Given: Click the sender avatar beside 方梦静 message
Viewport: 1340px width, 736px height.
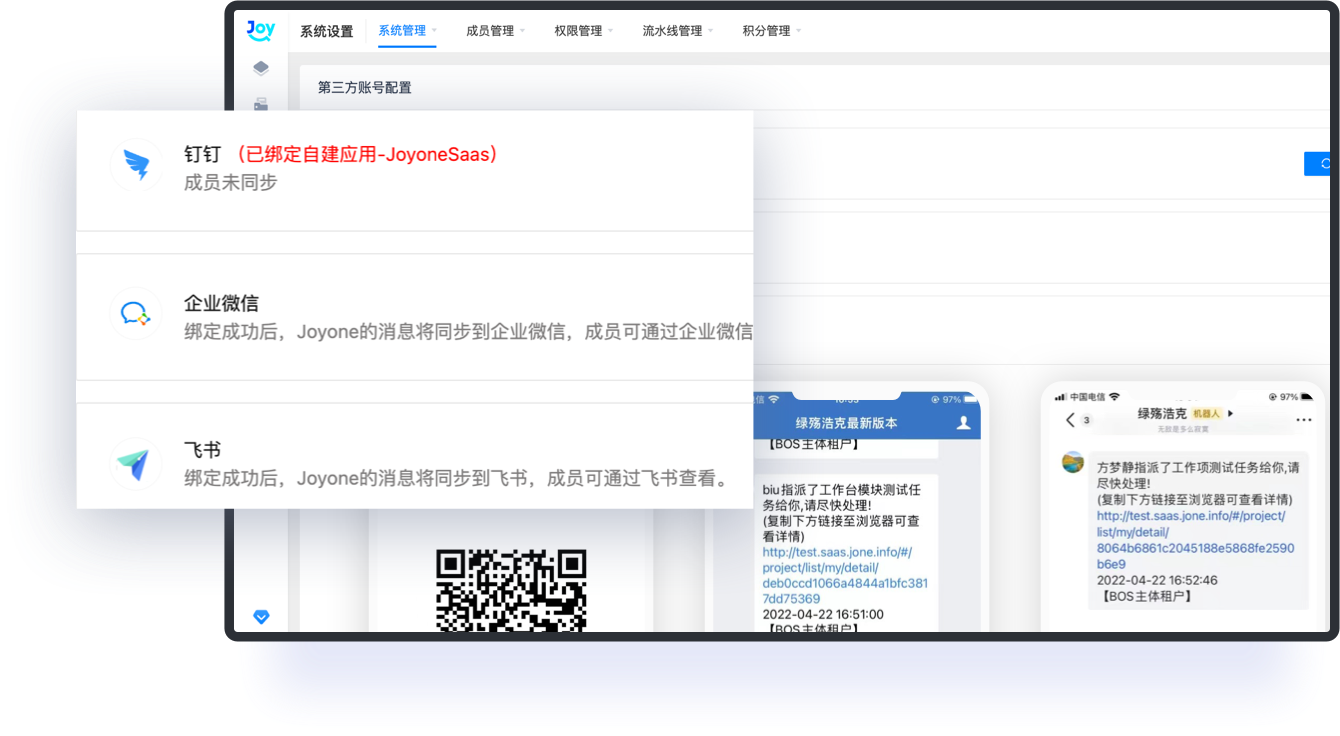Looking at the screenshot, I should [x=1073, y=463].
